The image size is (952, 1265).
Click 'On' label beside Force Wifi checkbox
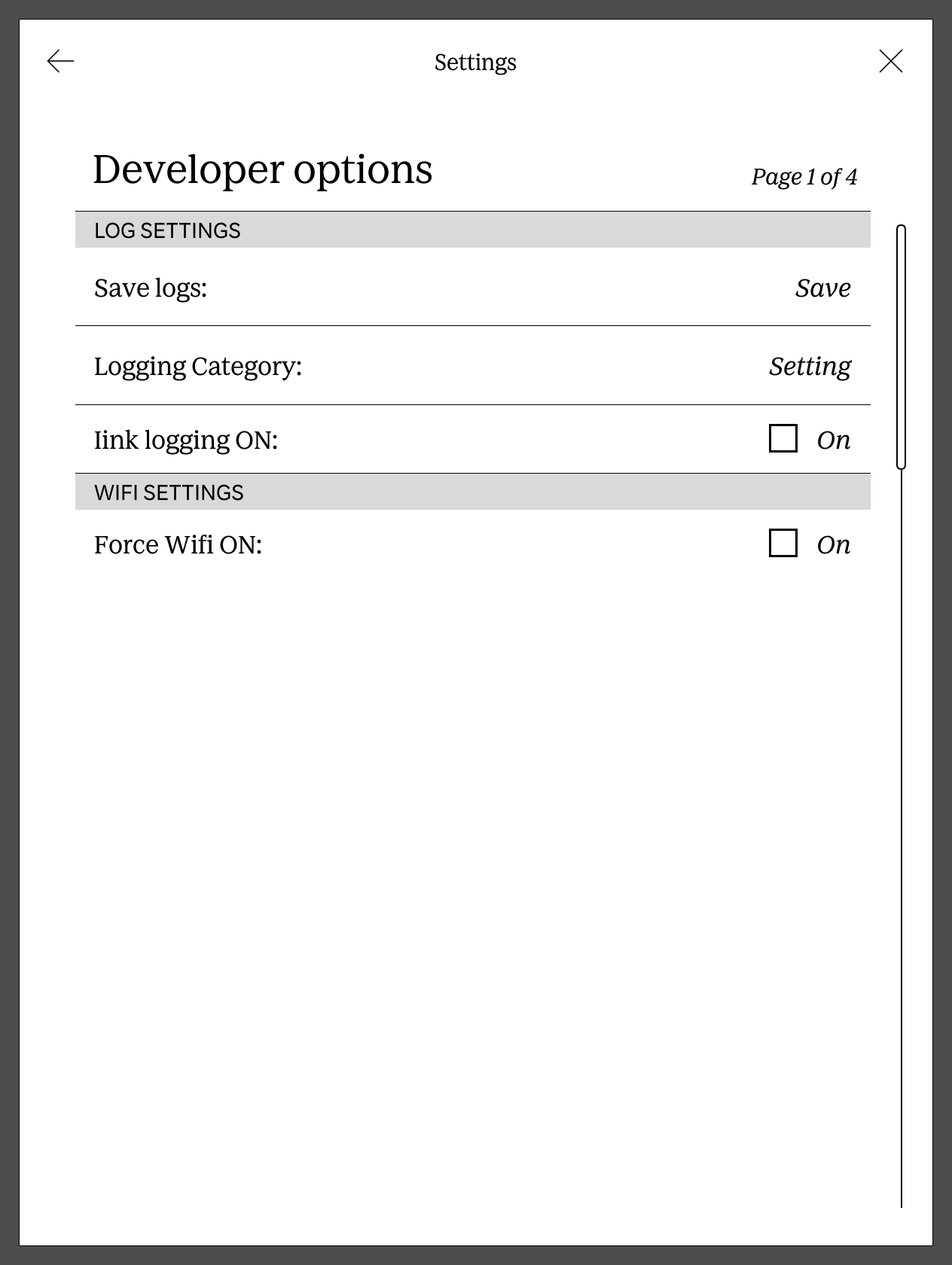pyautogui.click(x=834, y=544)
